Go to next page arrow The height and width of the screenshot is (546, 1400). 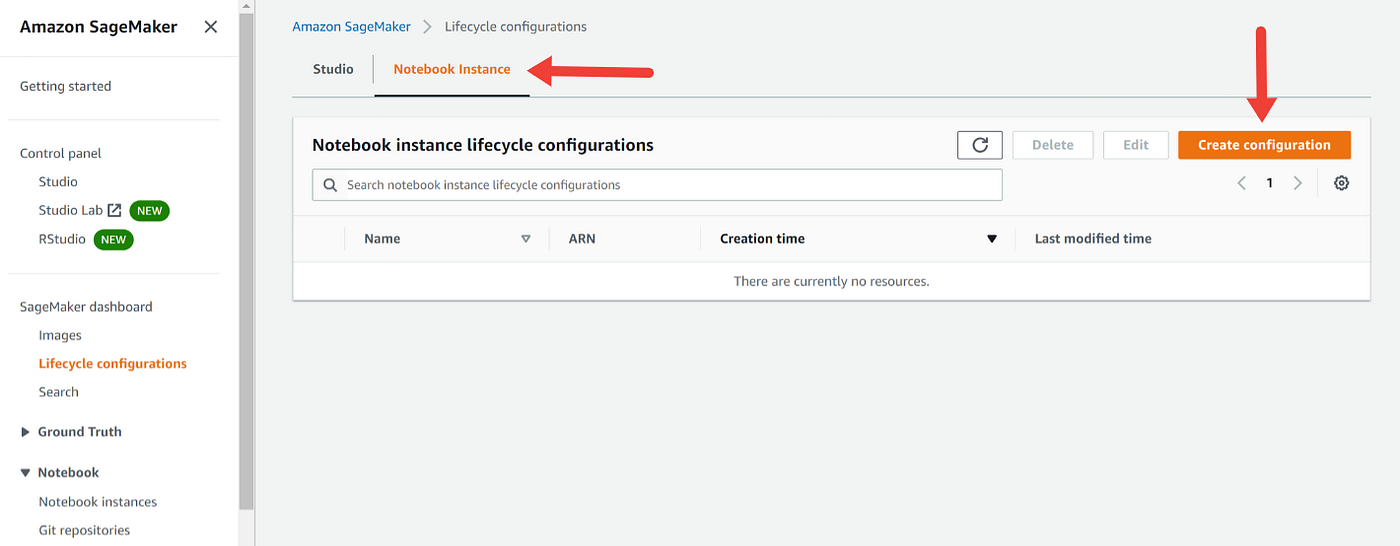[1298, 183]
